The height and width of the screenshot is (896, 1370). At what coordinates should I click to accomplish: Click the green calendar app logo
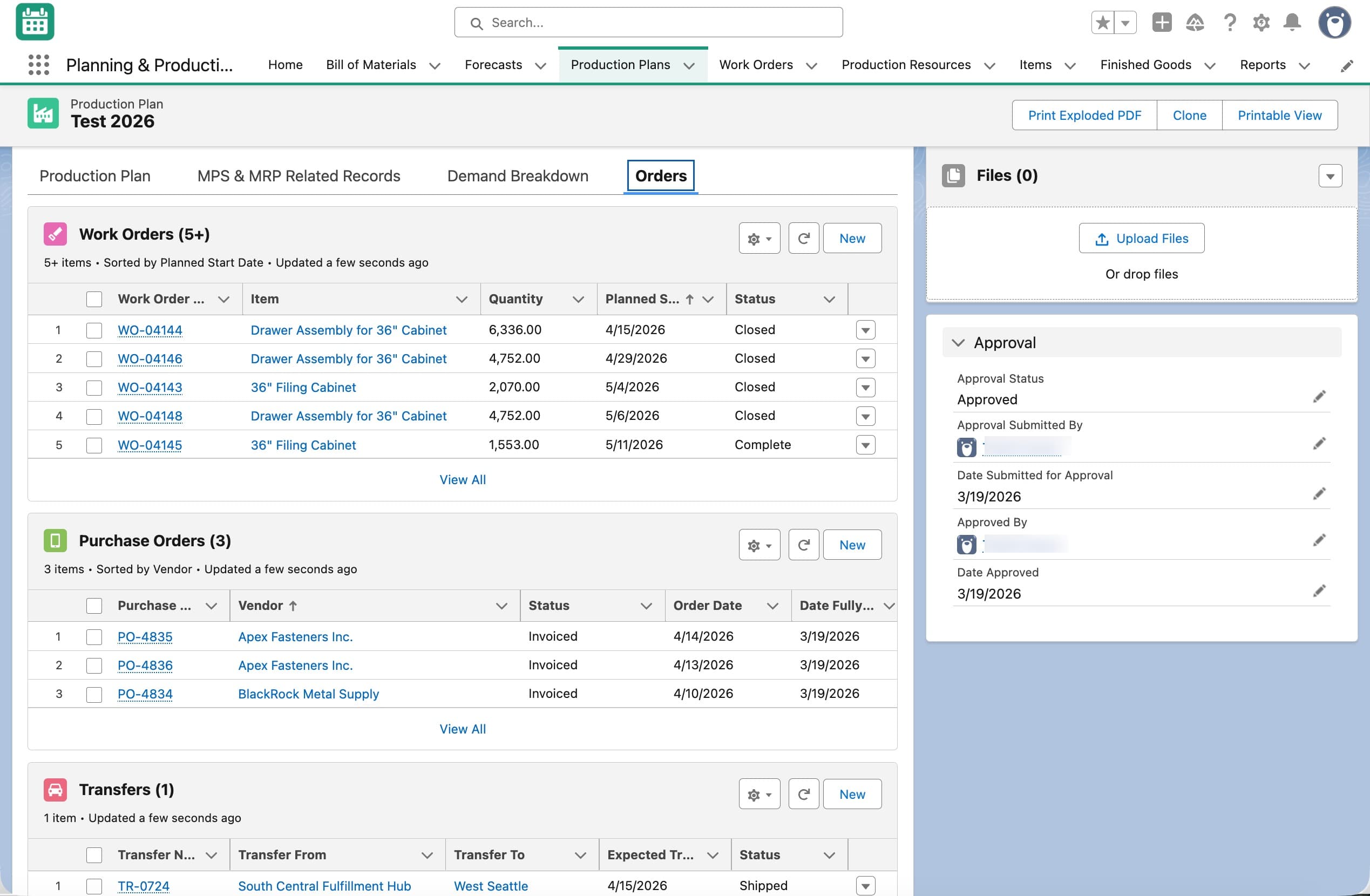click(35, 22)
